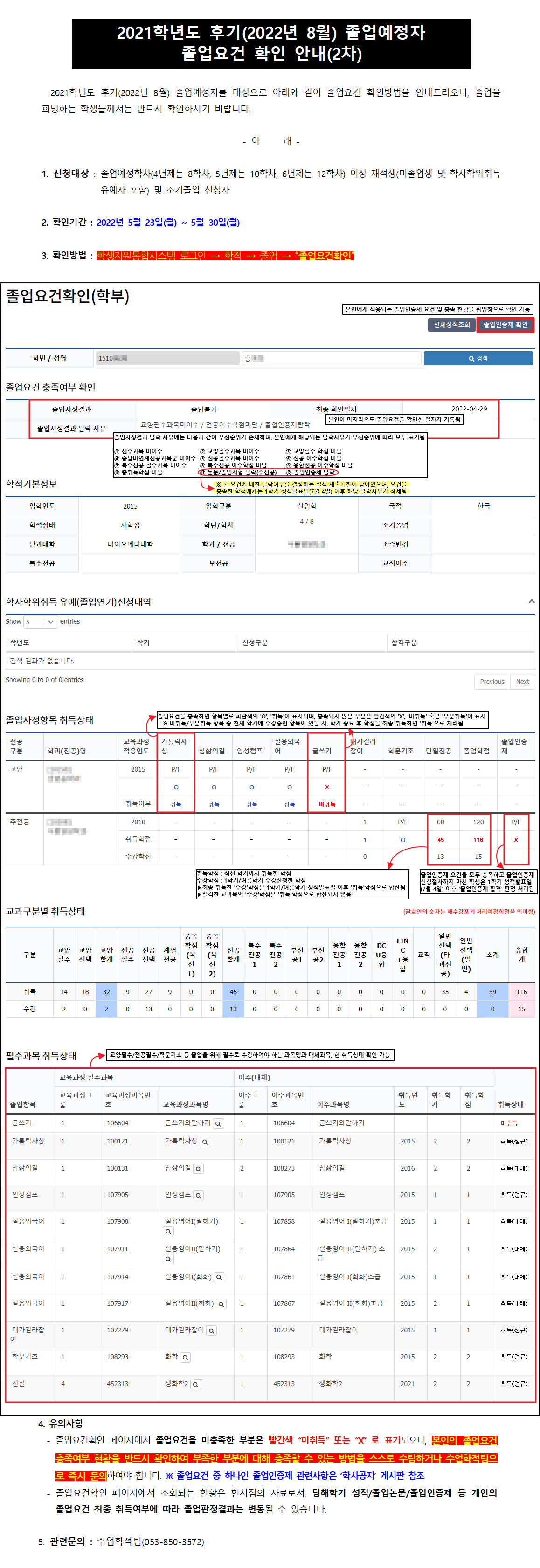Image resolution: width=540 pixels, height=1568 pixels.
Task: Go to the Next page of entries
Action: point(522,682)
